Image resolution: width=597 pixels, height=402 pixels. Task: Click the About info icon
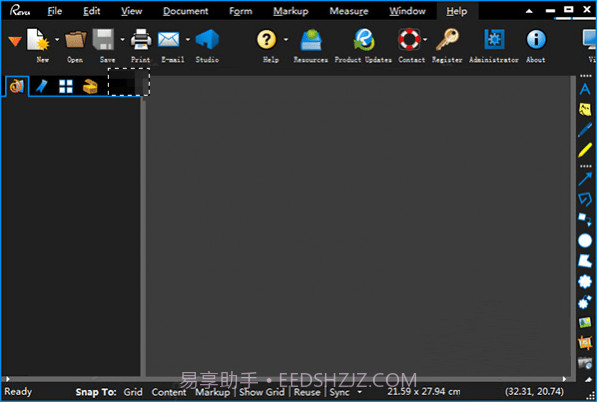536,39
